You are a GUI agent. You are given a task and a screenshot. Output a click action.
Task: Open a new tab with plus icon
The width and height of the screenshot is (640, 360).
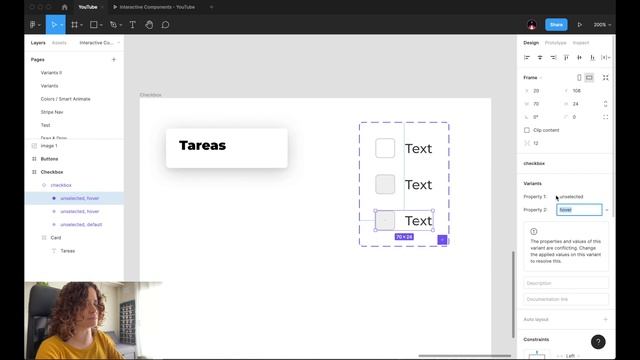(x=211, y=7)
